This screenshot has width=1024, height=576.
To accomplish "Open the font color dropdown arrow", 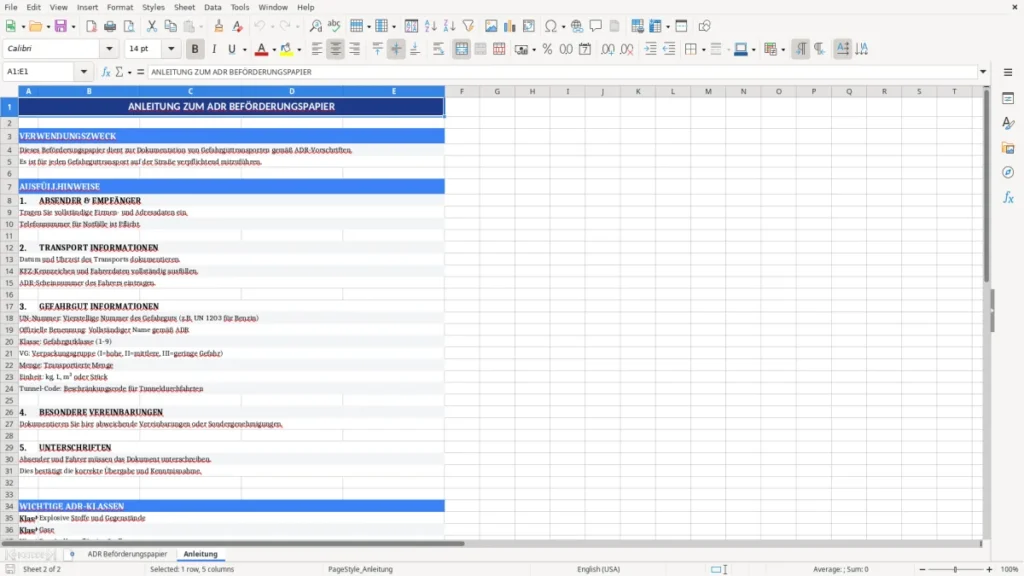I will pyautogui.click(x=274, y=50).
